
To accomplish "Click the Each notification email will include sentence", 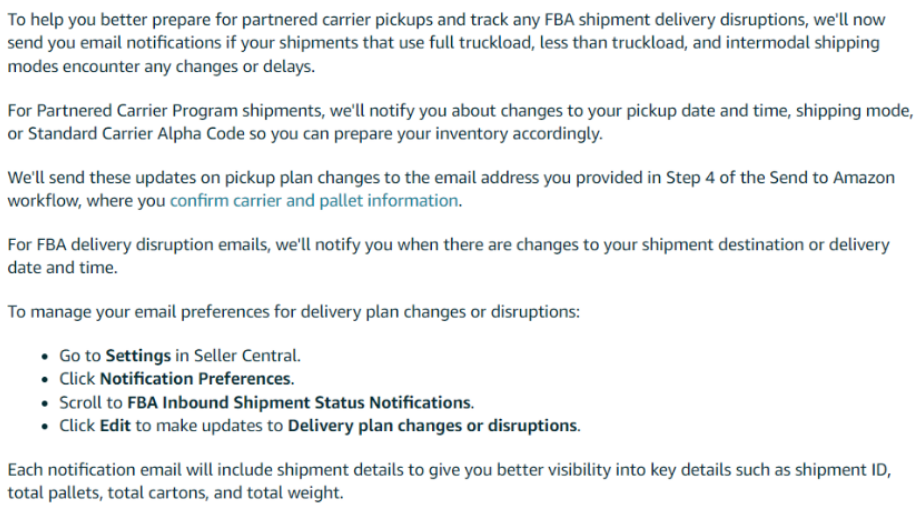I will (x=449, y=482).
